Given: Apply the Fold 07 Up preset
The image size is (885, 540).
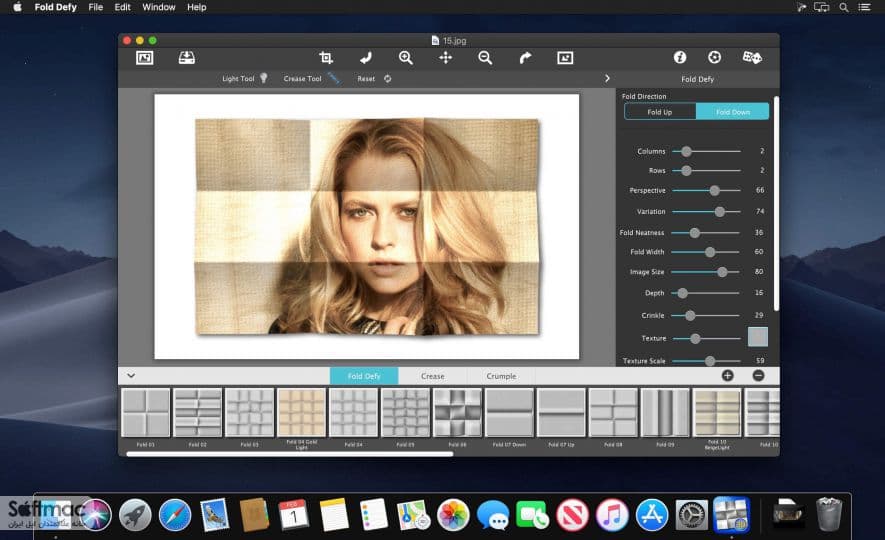Looking at the screenshot, I should pyautogui.click(x=561, y=412).
